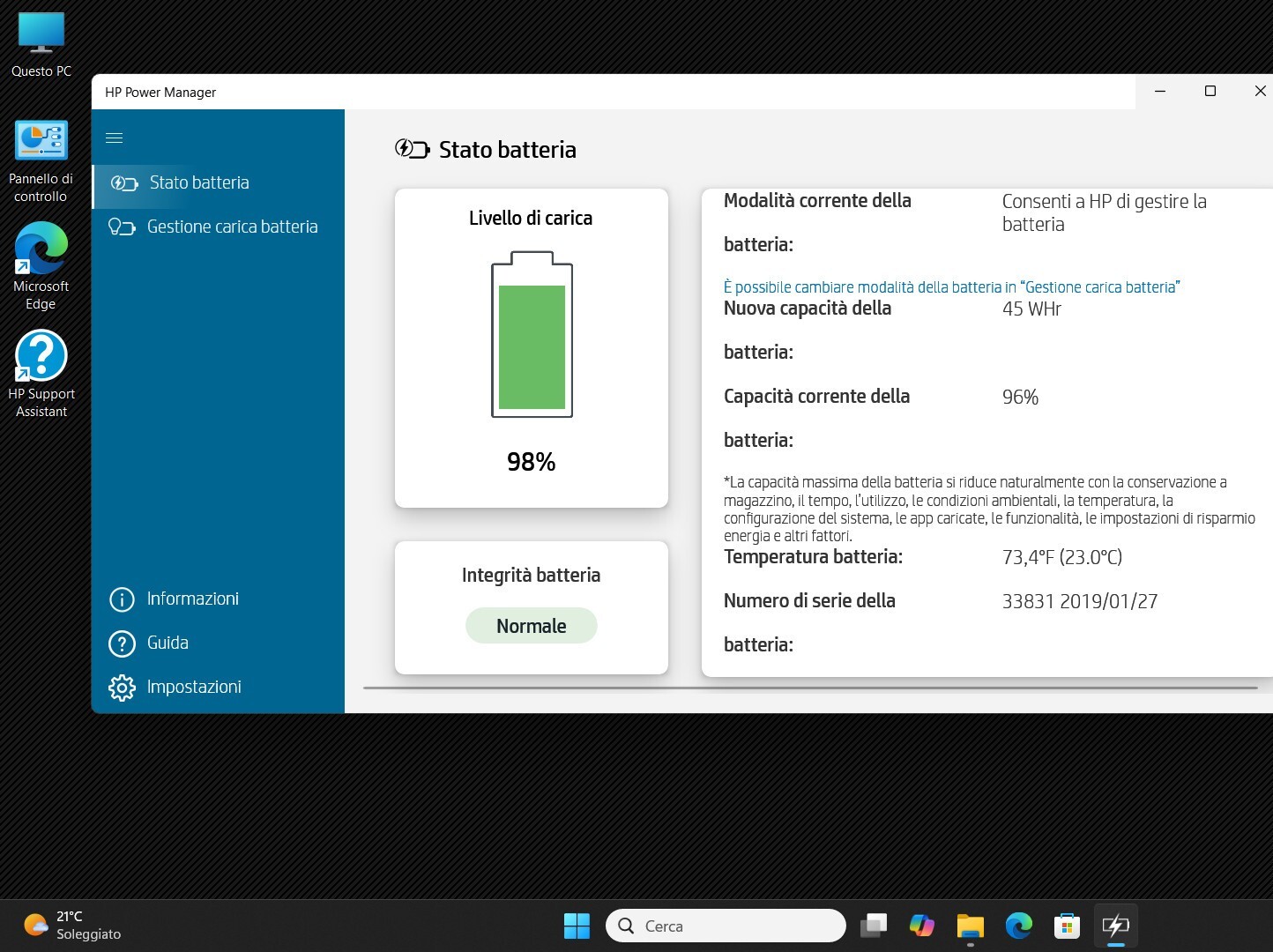Image resolution: width=1273 pixels, height=952 pixels.
Task: Select the 45 WHr capacity value
Action: click(1031, 309)
